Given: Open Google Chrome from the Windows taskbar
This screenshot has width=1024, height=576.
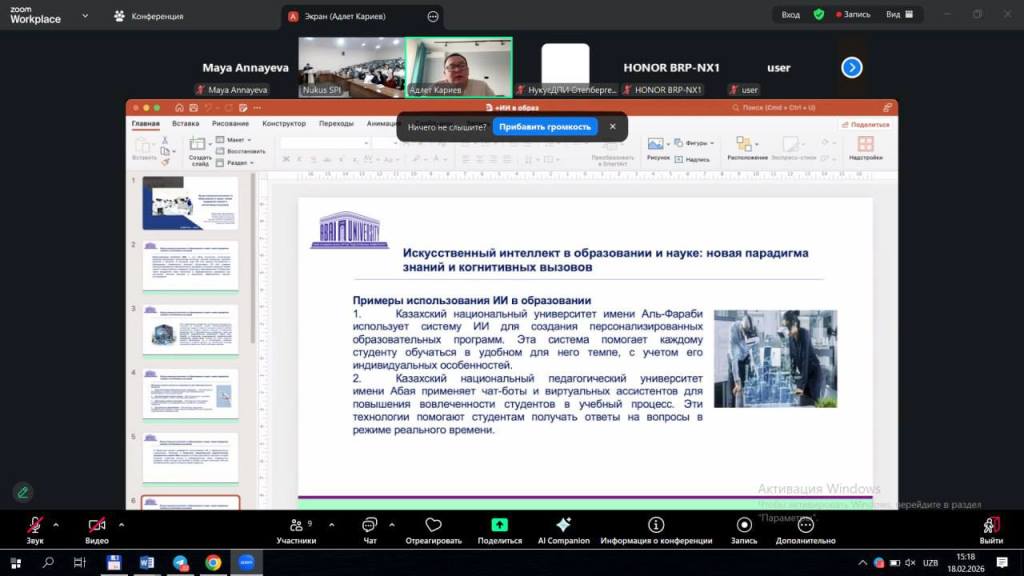Looking at the screenshot, I should click(x=213, y=563).
